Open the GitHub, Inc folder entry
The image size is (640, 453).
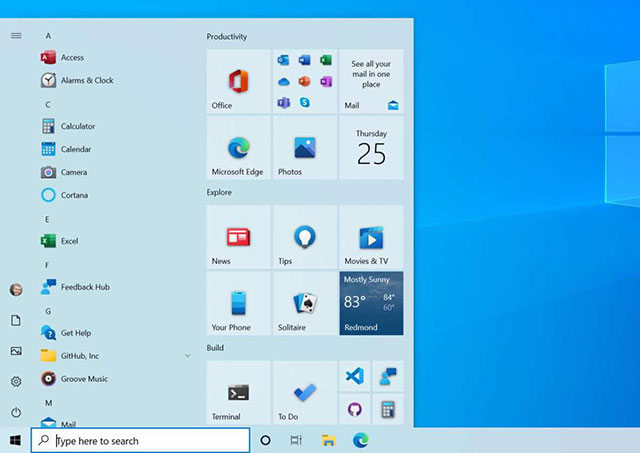click(x=114, y=356)
